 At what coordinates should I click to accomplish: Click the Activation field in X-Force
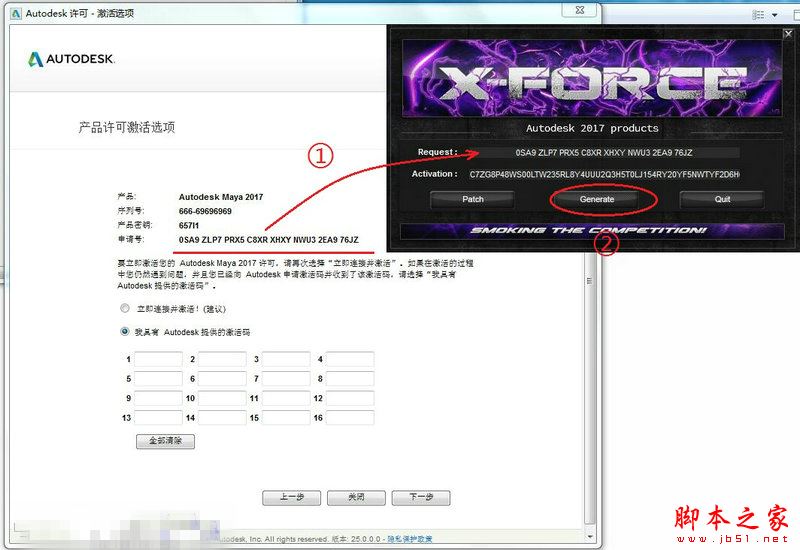coord(604,174)
